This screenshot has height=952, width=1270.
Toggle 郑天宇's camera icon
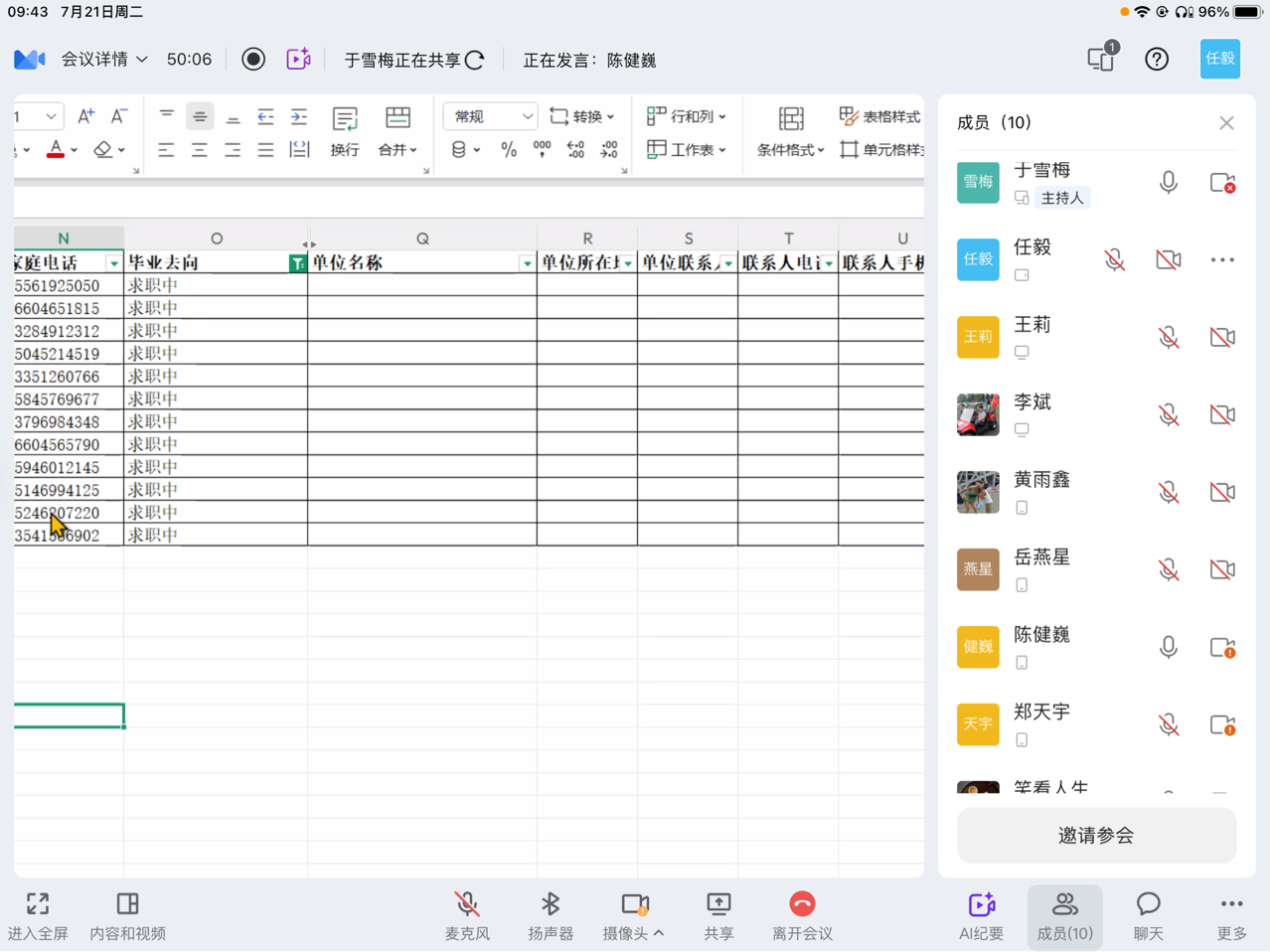(1222, 725)
